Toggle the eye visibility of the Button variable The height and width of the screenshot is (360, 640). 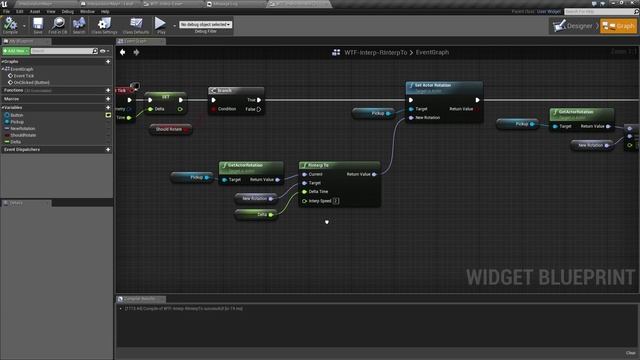click(x=108, y=116)
